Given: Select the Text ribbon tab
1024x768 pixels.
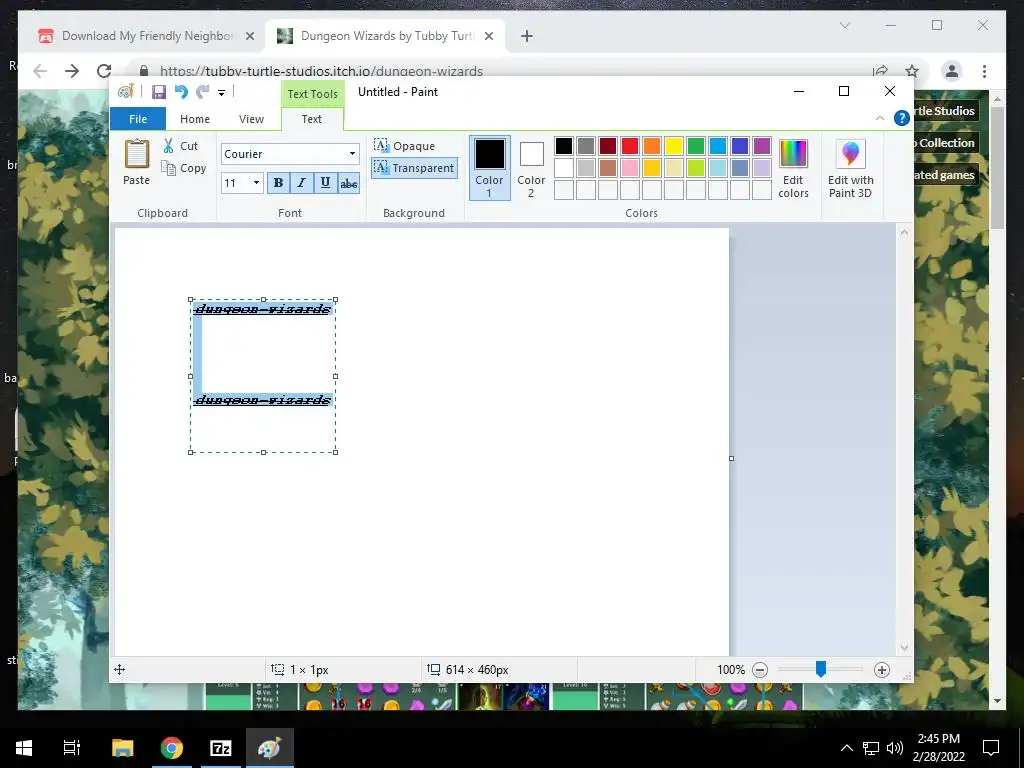Looking at the screenshot, I should click(x=312, y=119).
